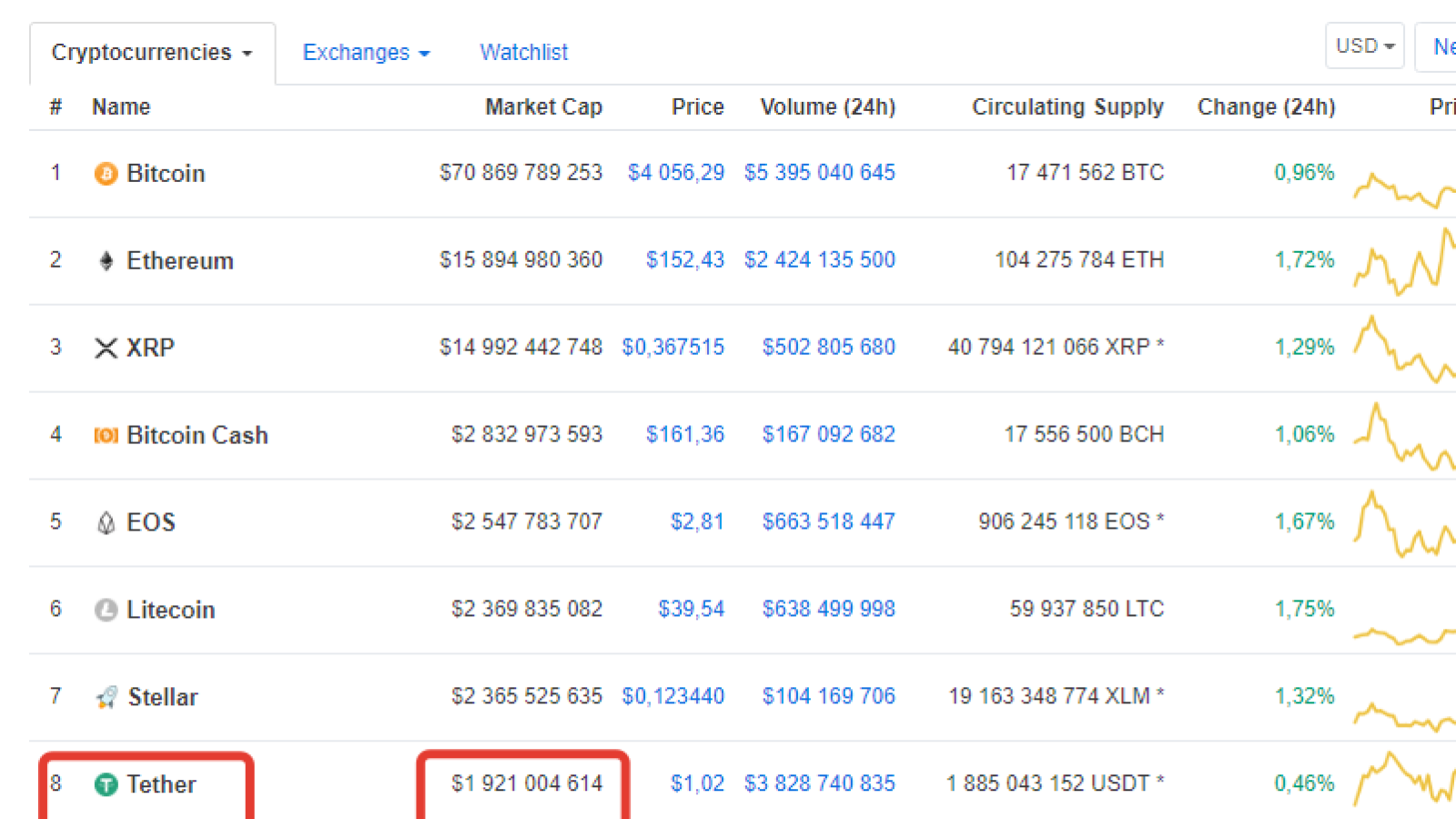The image size is (1456, 819).
Task: Click Bitcoin Cash price $161,36
Action: pos(685,435)
